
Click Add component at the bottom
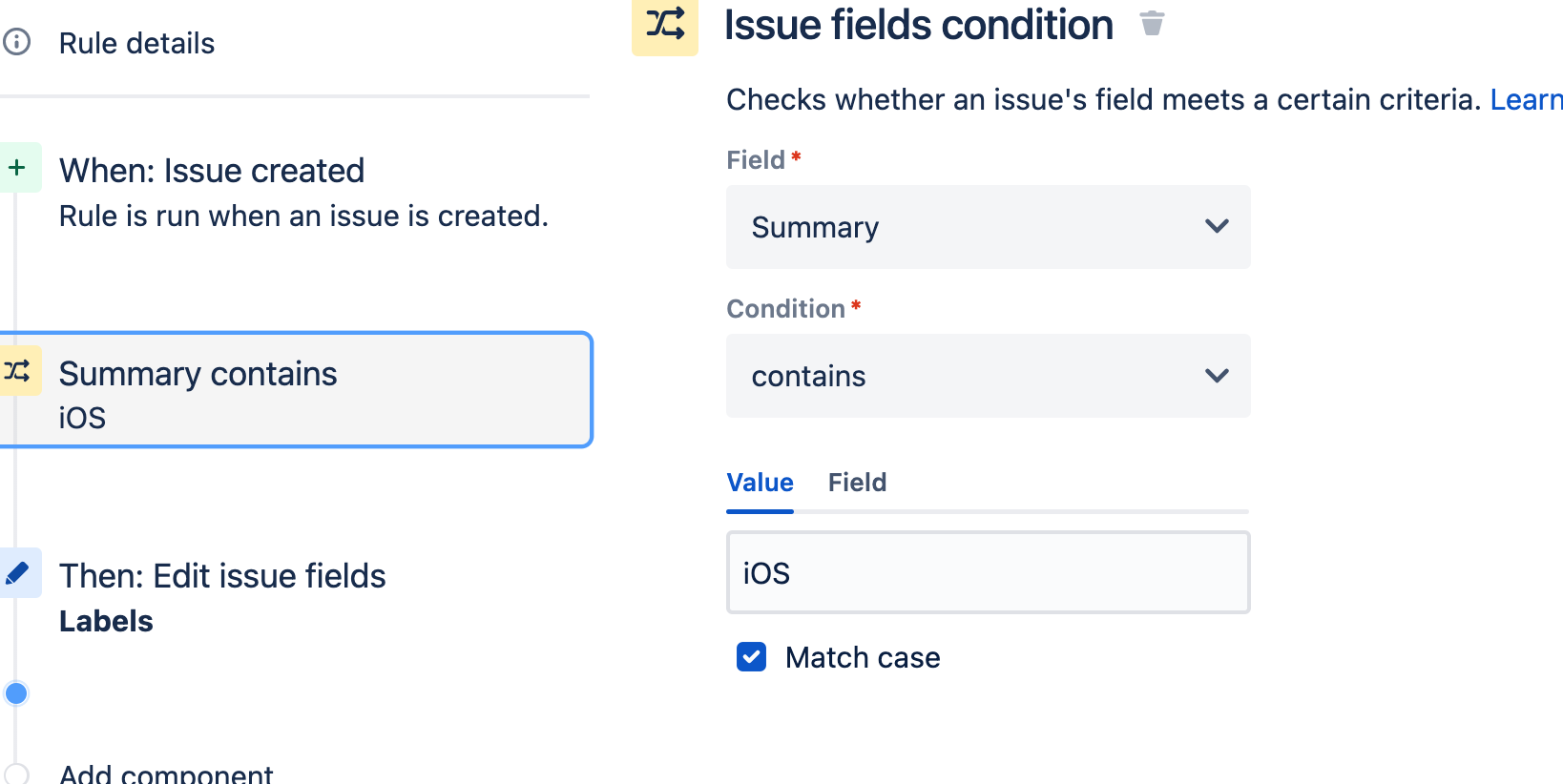pyautogui.click(x=165, y=773)
